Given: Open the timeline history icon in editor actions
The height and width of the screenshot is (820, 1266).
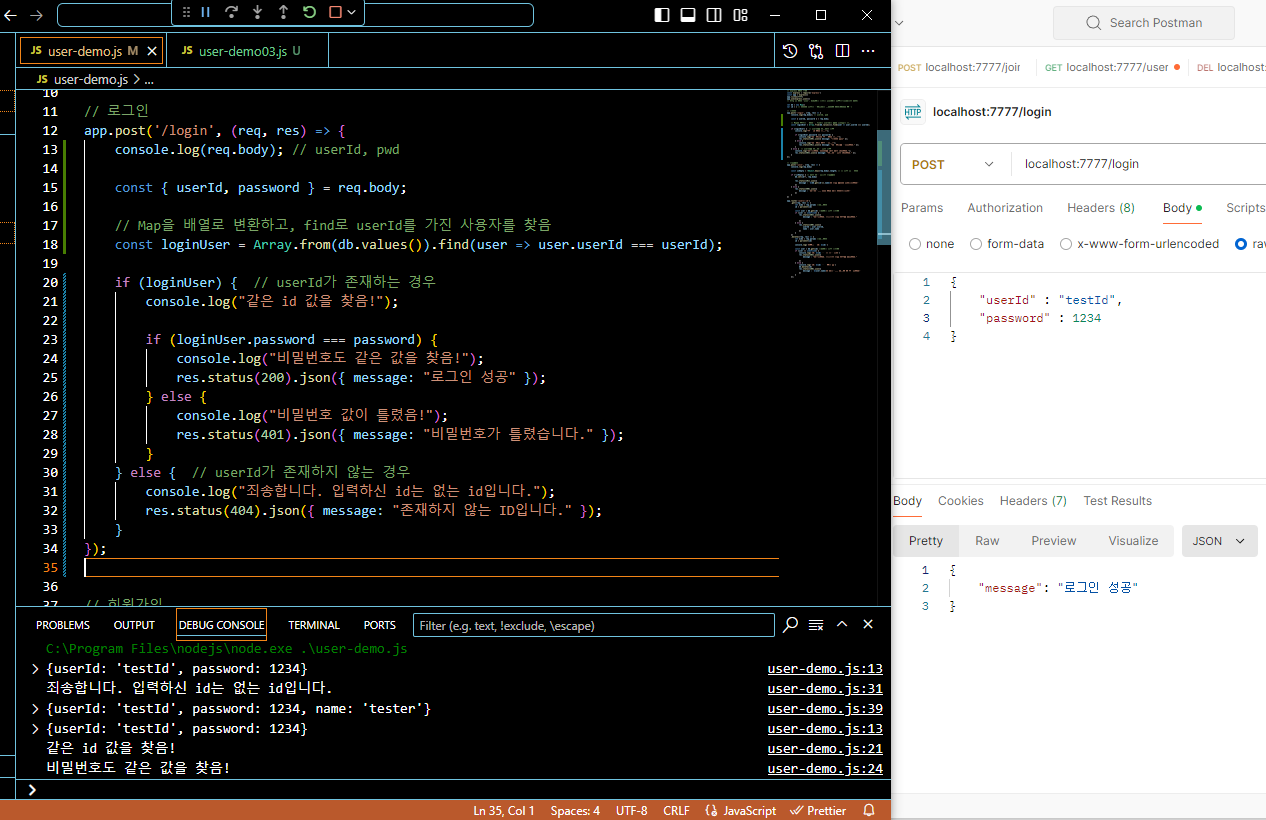Looking at the screenshot, I should pos(790,51).
